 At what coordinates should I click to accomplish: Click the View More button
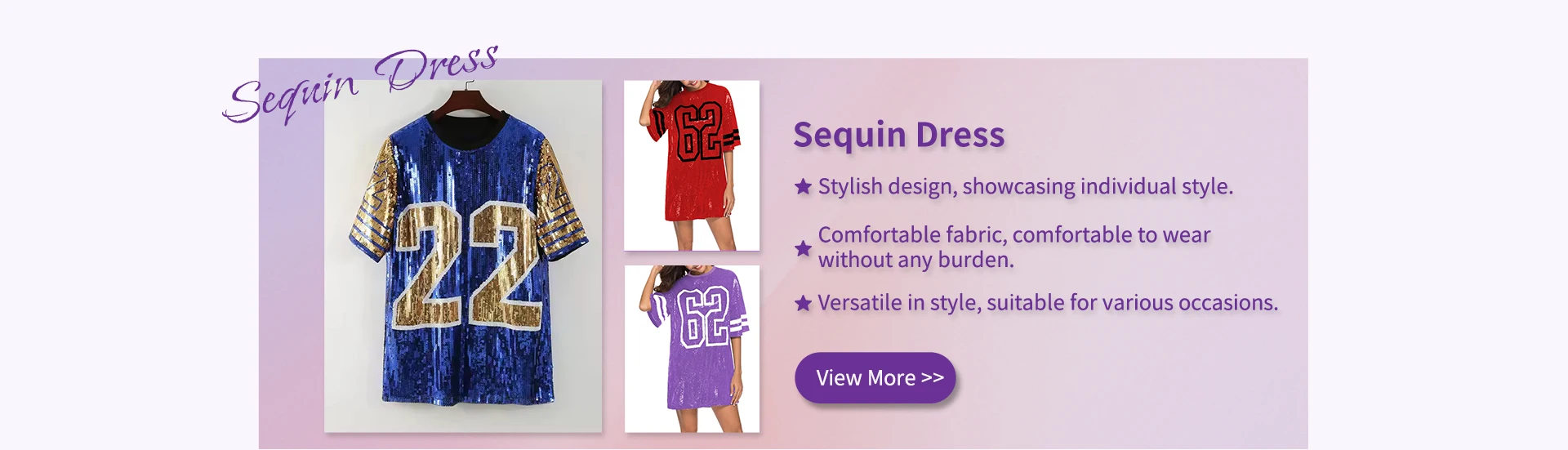(875, 377)
